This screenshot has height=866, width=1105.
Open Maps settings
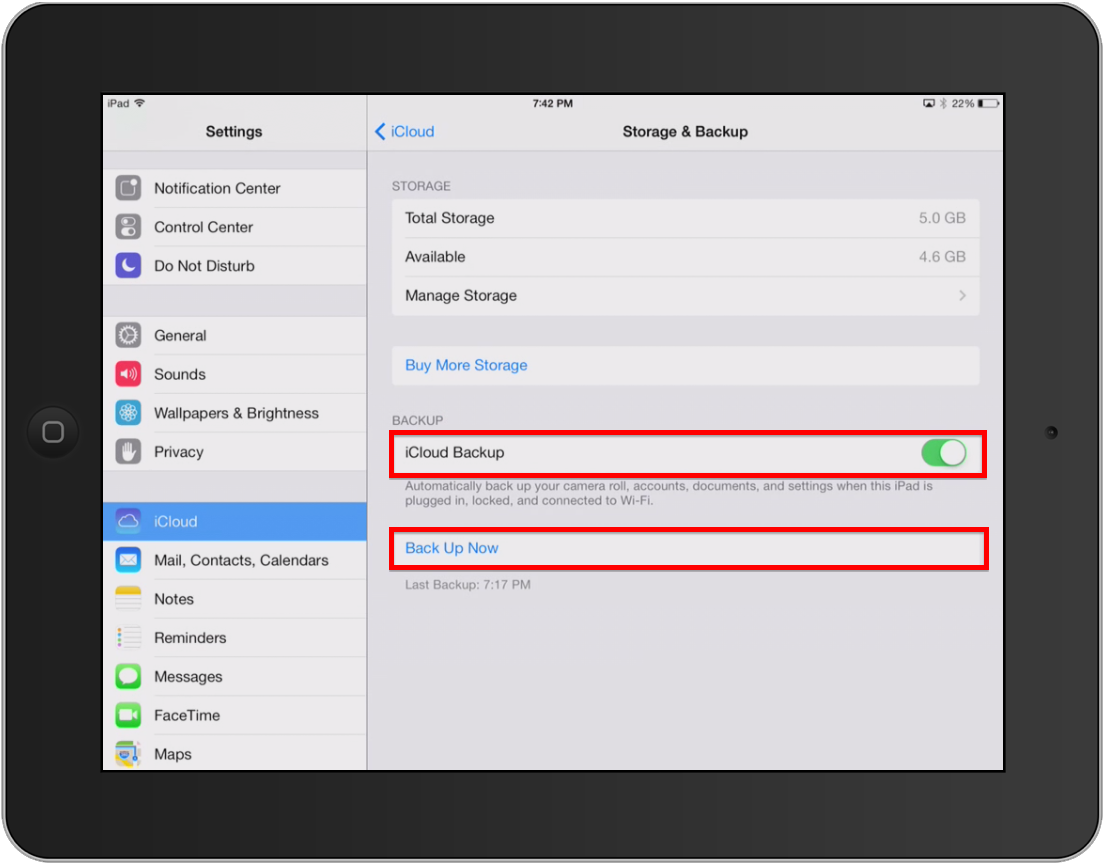tap(235, 753)
